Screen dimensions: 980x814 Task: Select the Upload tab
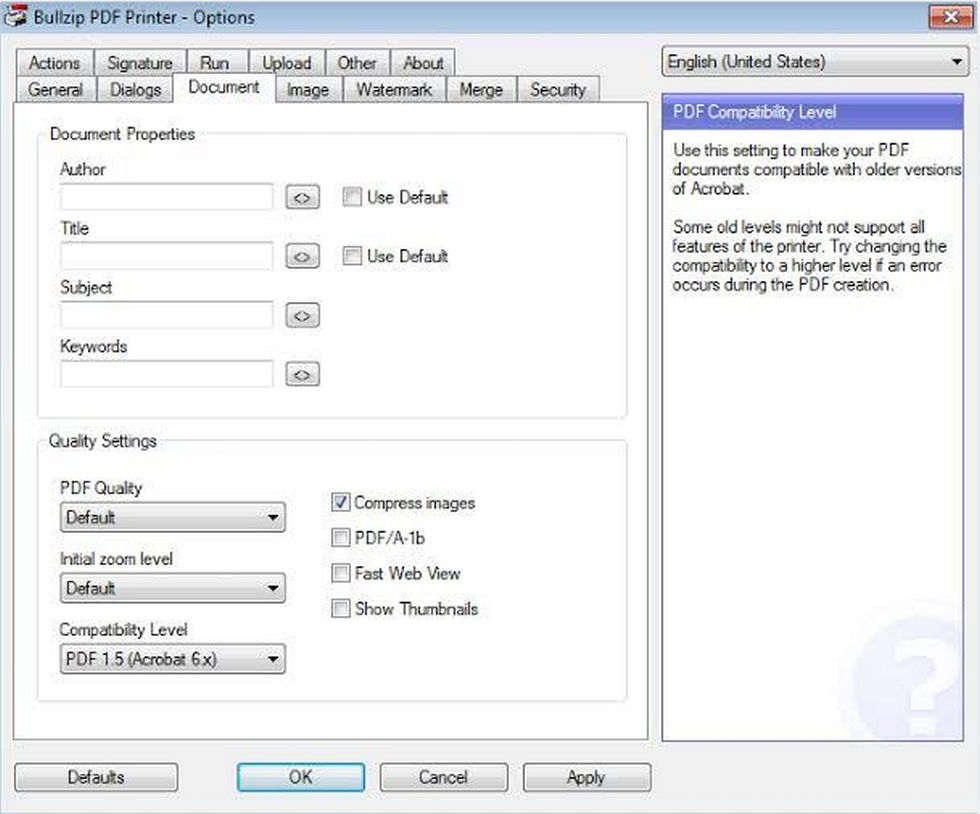pos(287,63)
